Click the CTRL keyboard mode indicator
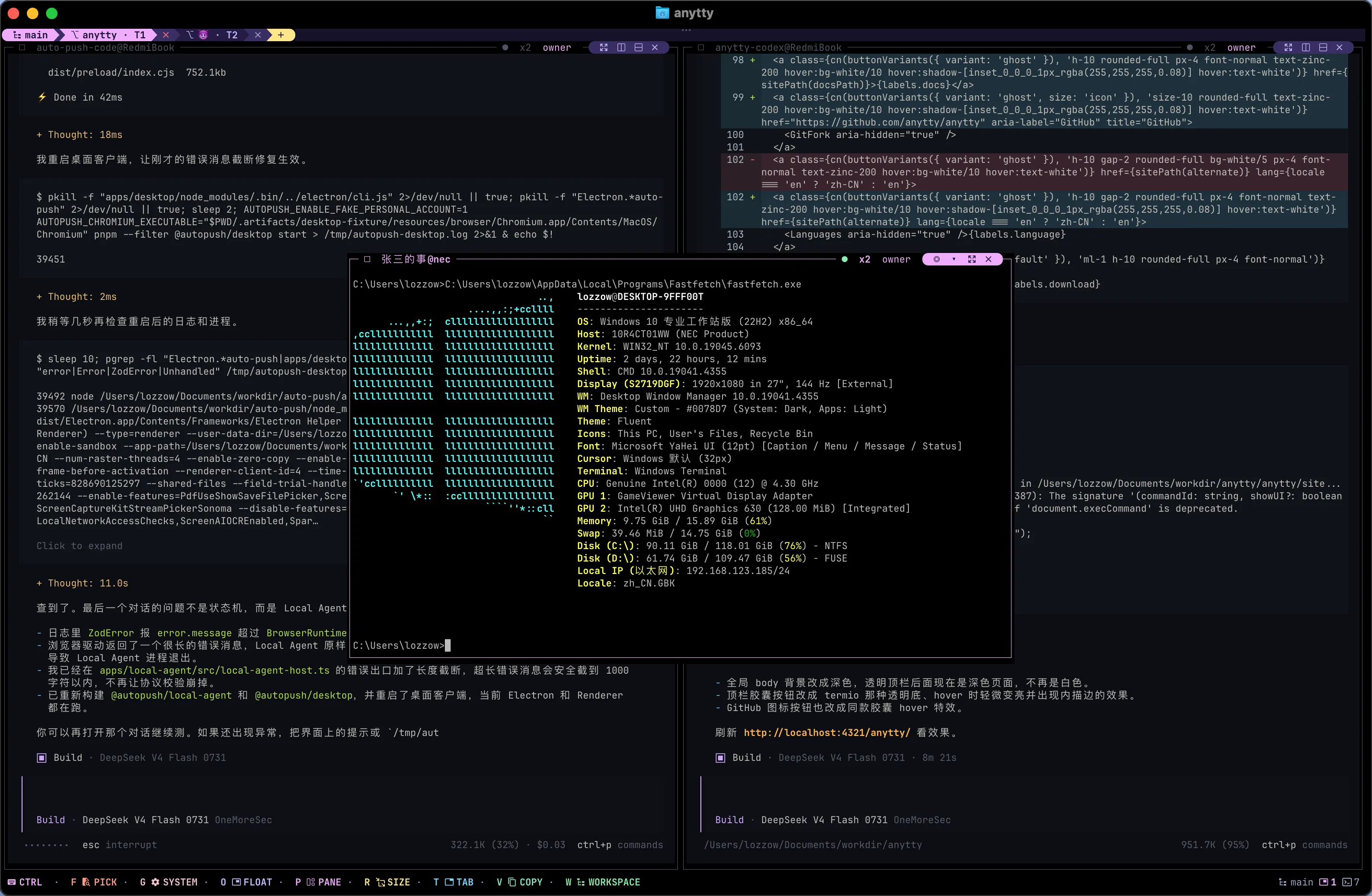This screenshot has width=1372, height=896. 25,882
